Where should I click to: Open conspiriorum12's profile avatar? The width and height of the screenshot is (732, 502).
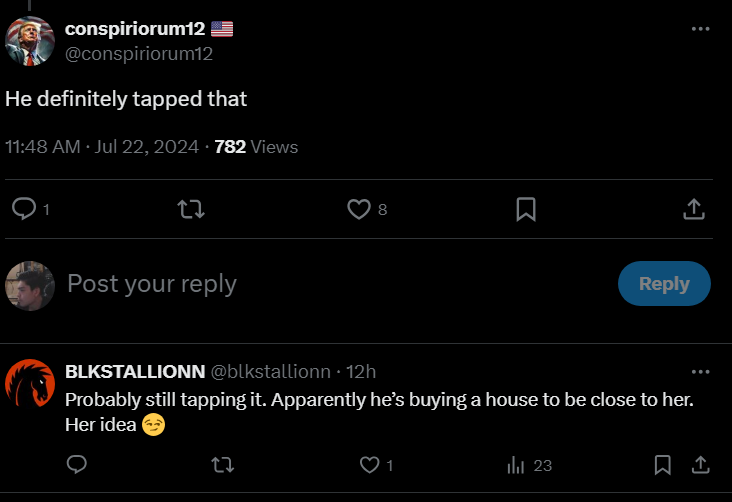30,41
